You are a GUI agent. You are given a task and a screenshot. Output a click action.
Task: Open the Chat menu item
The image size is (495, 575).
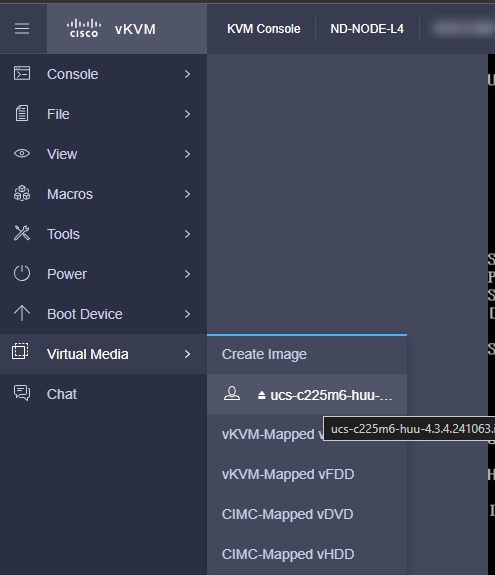click(103, 394)
